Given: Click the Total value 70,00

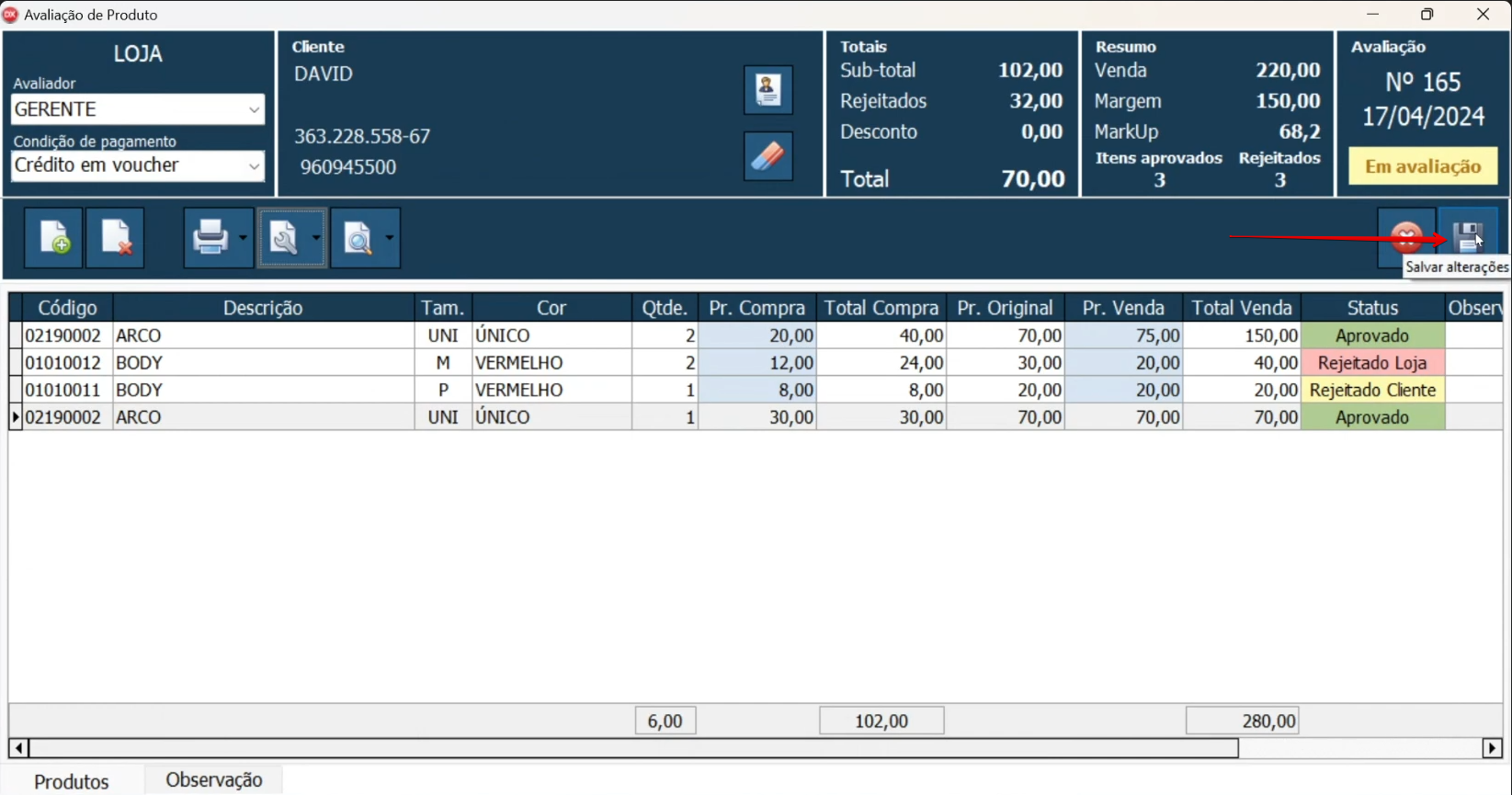Looking at the screenshot, I should pos(1033,178).
